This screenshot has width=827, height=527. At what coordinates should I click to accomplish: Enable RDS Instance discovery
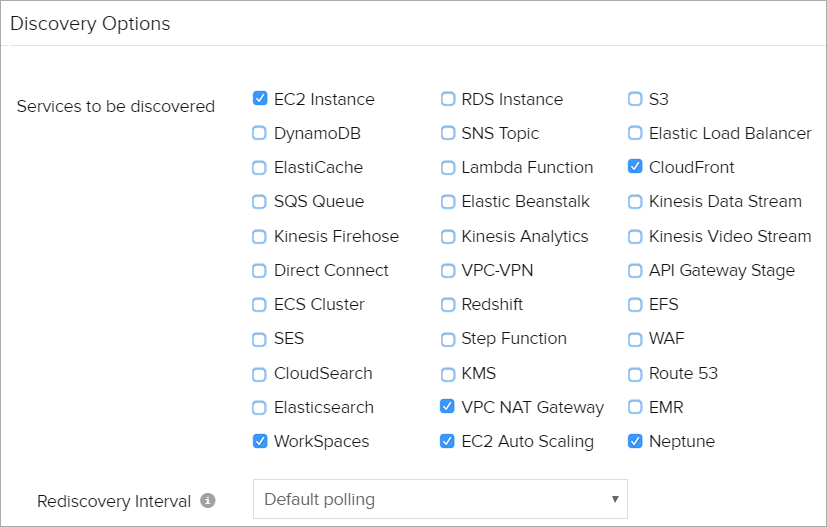(x=448, y=99)
